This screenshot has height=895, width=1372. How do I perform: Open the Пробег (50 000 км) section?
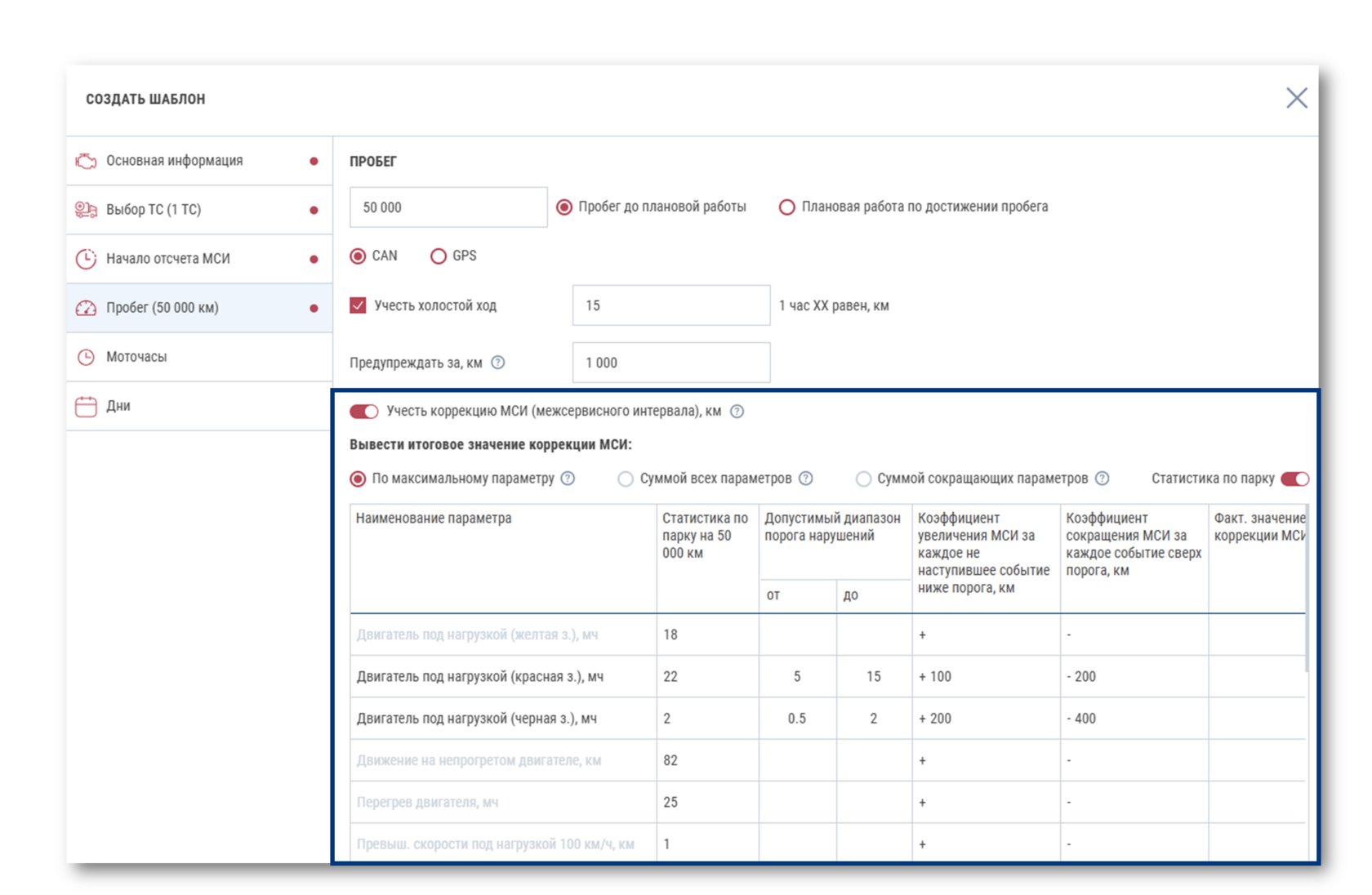click(x=199, y=308)
